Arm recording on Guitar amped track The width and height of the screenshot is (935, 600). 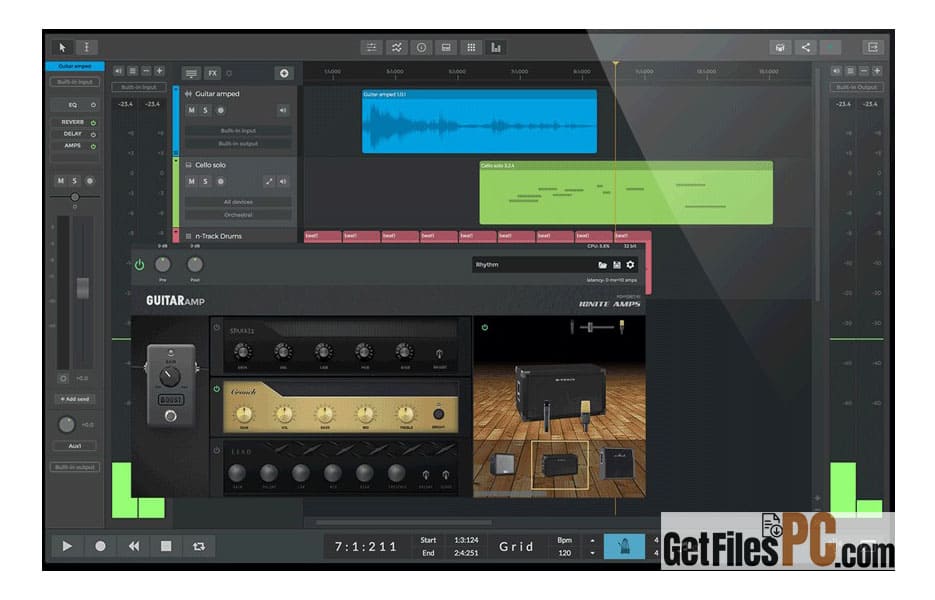pyautogui.click(x=220, y=110)
